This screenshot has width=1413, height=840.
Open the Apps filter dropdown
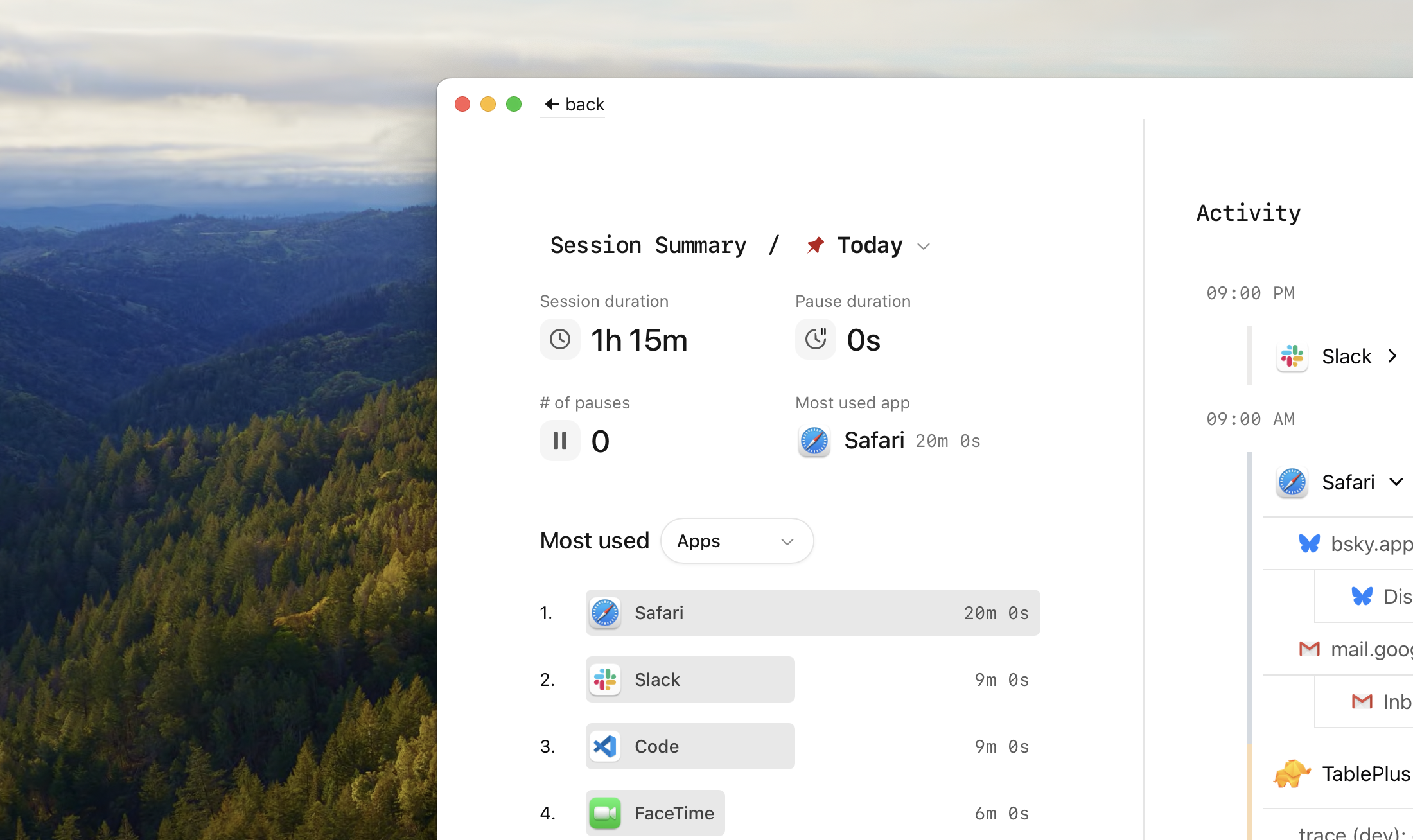[737, 541]
